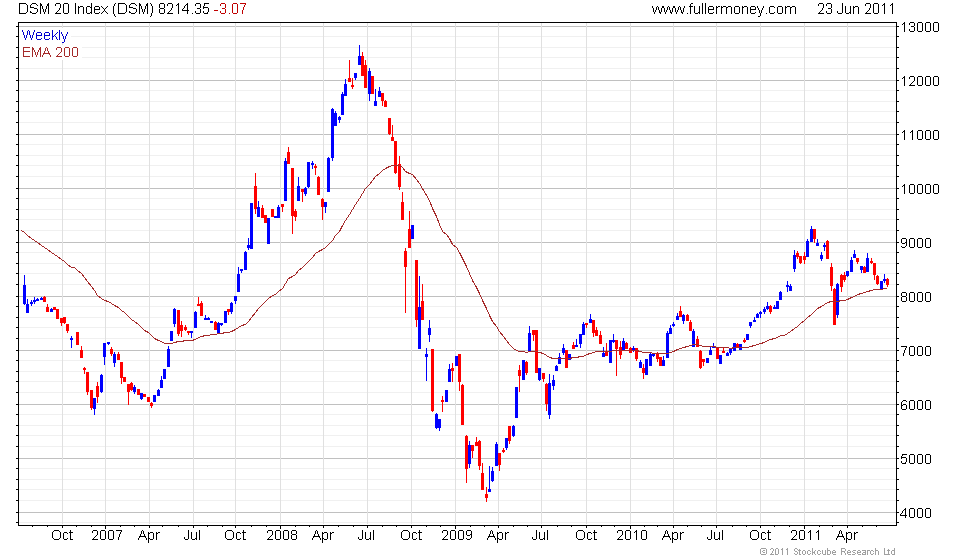Click the Jul label between 2008 and 2009
Screen dimensions: 980x560
366,536
